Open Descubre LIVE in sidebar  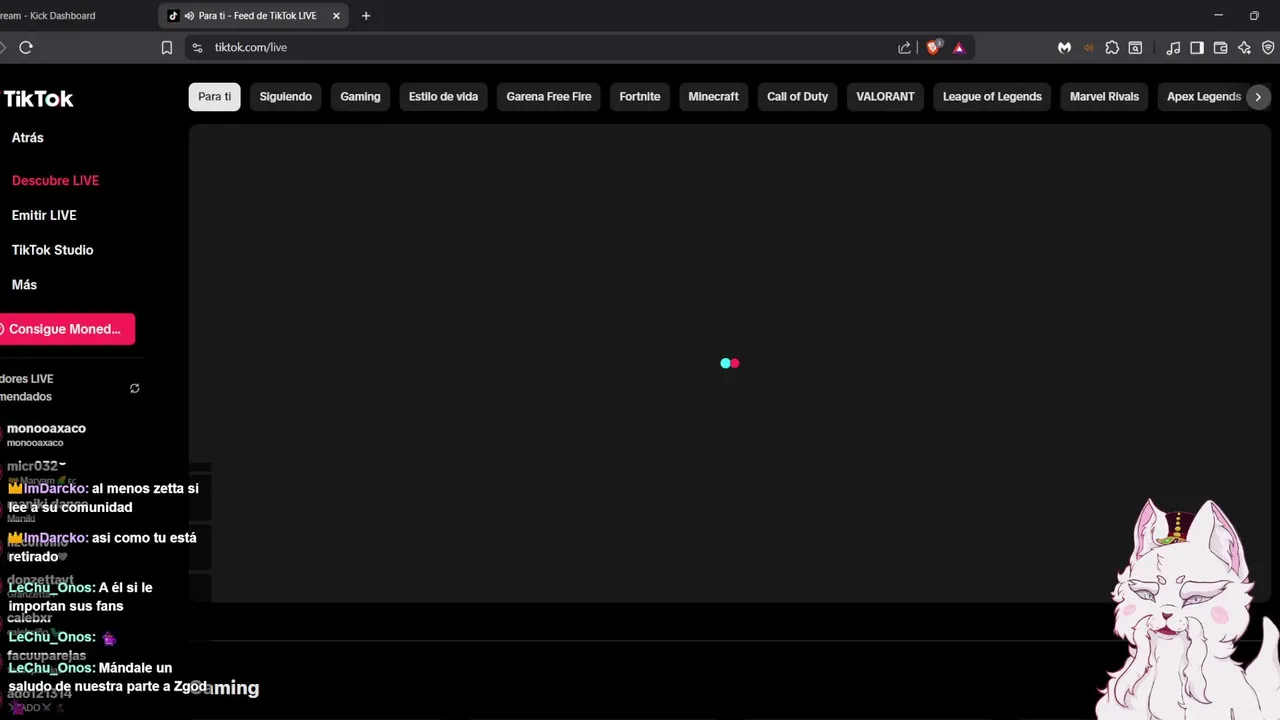click(x=55, y=181)
